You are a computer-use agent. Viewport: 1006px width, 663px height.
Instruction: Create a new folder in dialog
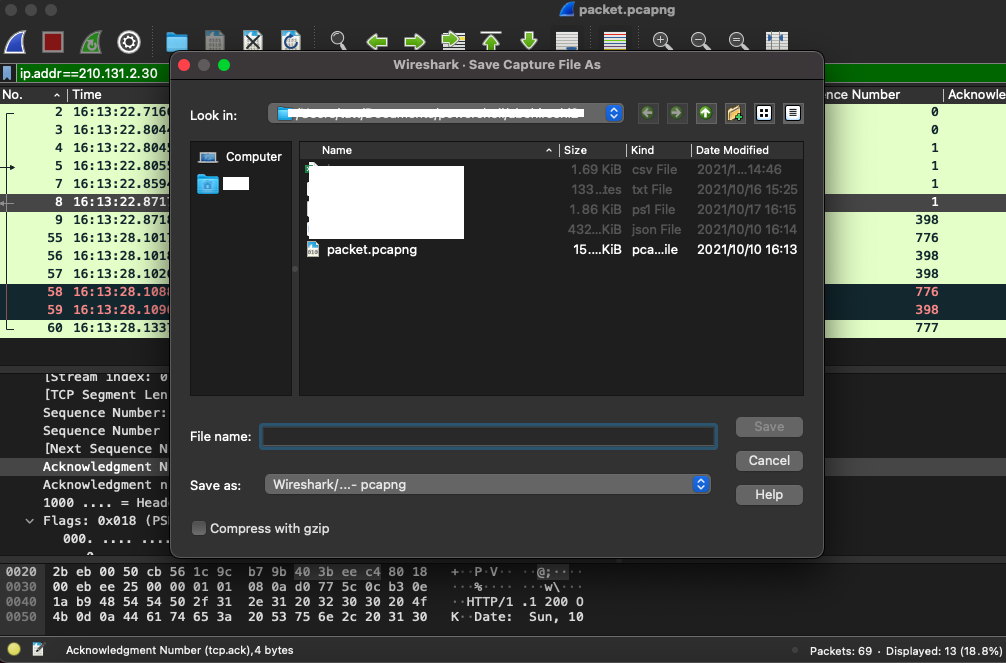click(x=735, y=114)
